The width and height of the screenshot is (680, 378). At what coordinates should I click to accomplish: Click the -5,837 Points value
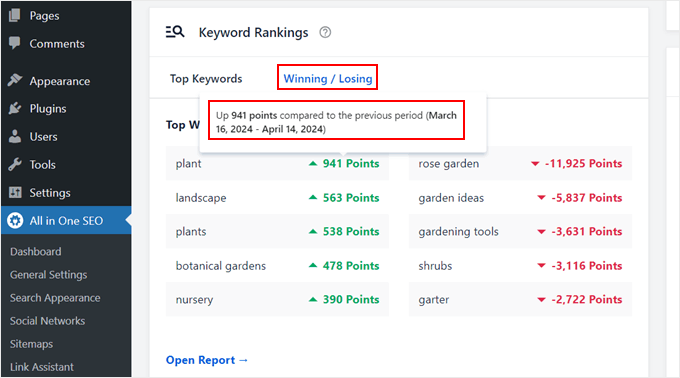pos(587,198)
